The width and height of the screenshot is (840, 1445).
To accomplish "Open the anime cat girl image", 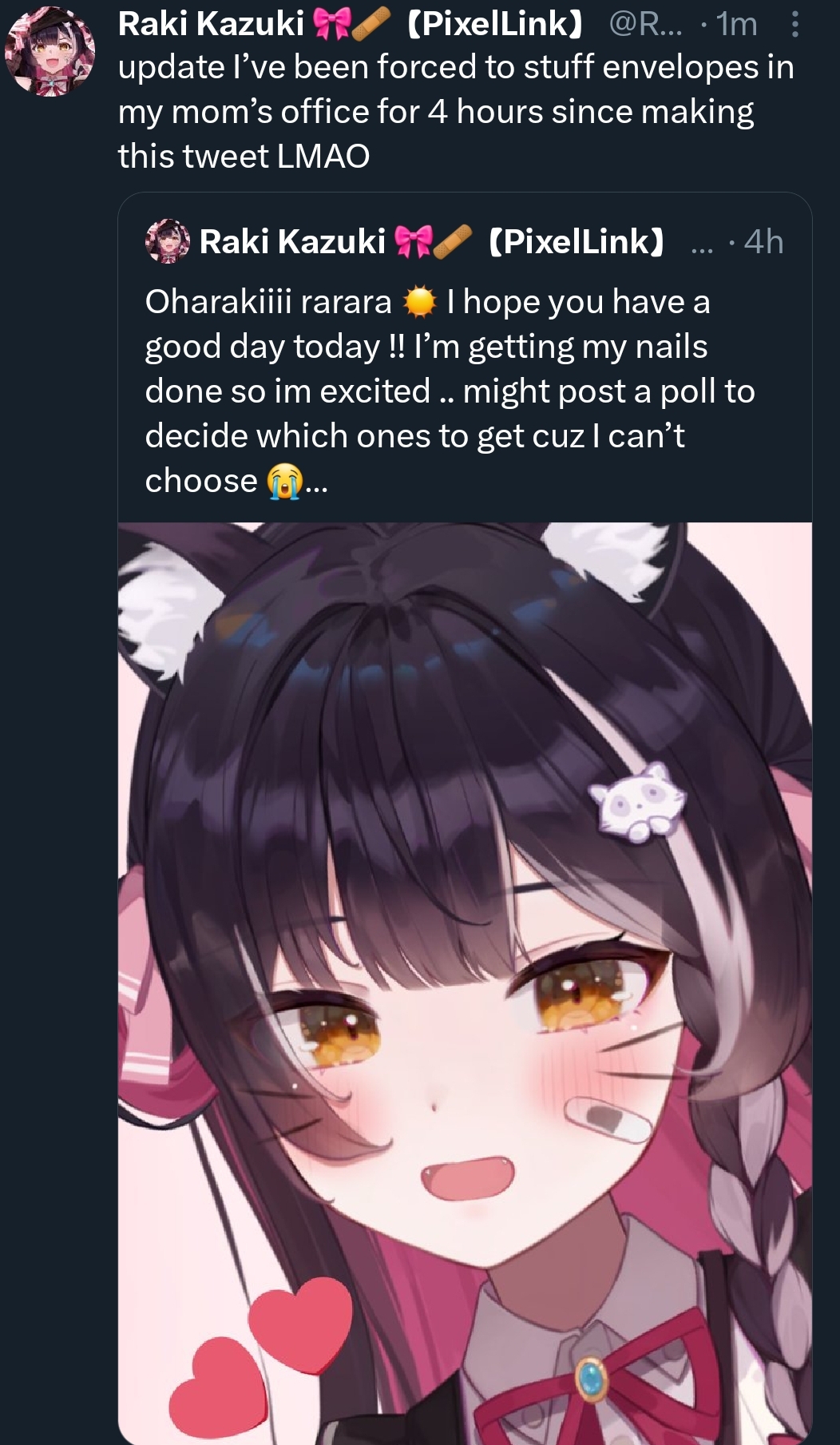I will point(465,983).
